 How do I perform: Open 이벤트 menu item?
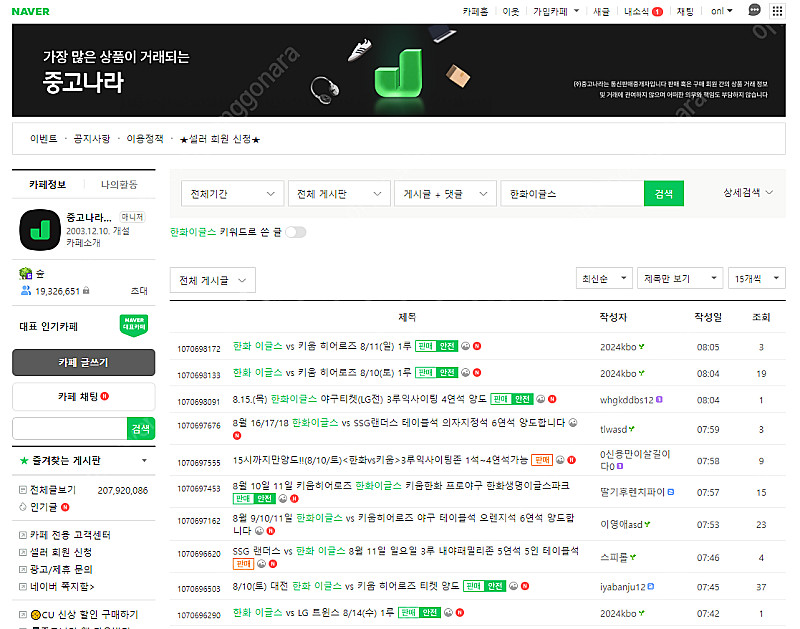tap(43, 139)
